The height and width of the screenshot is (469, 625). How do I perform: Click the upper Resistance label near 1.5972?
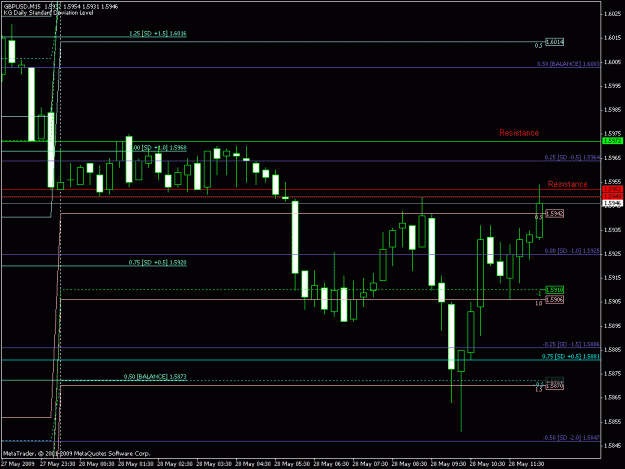(x=519, y=133)
